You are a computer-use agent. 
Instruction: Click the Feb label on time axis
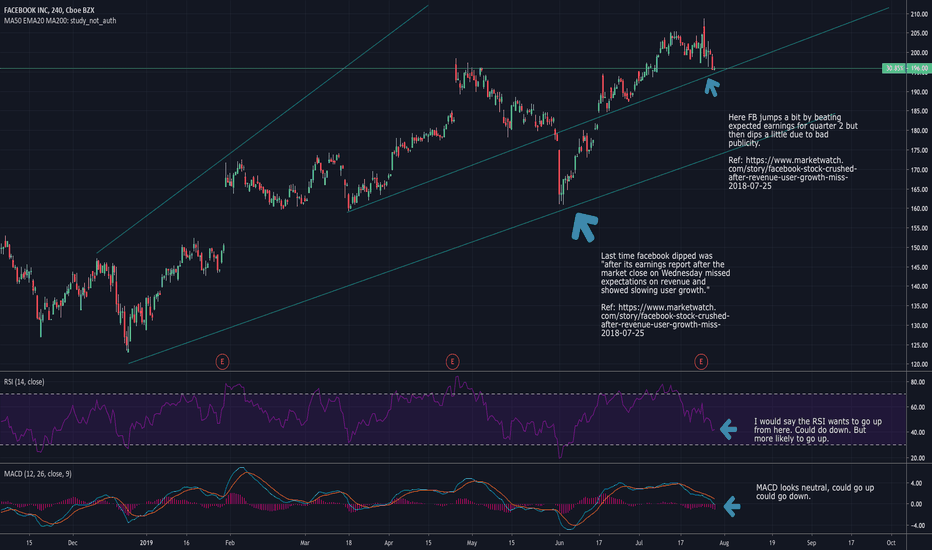click(230, 543)
